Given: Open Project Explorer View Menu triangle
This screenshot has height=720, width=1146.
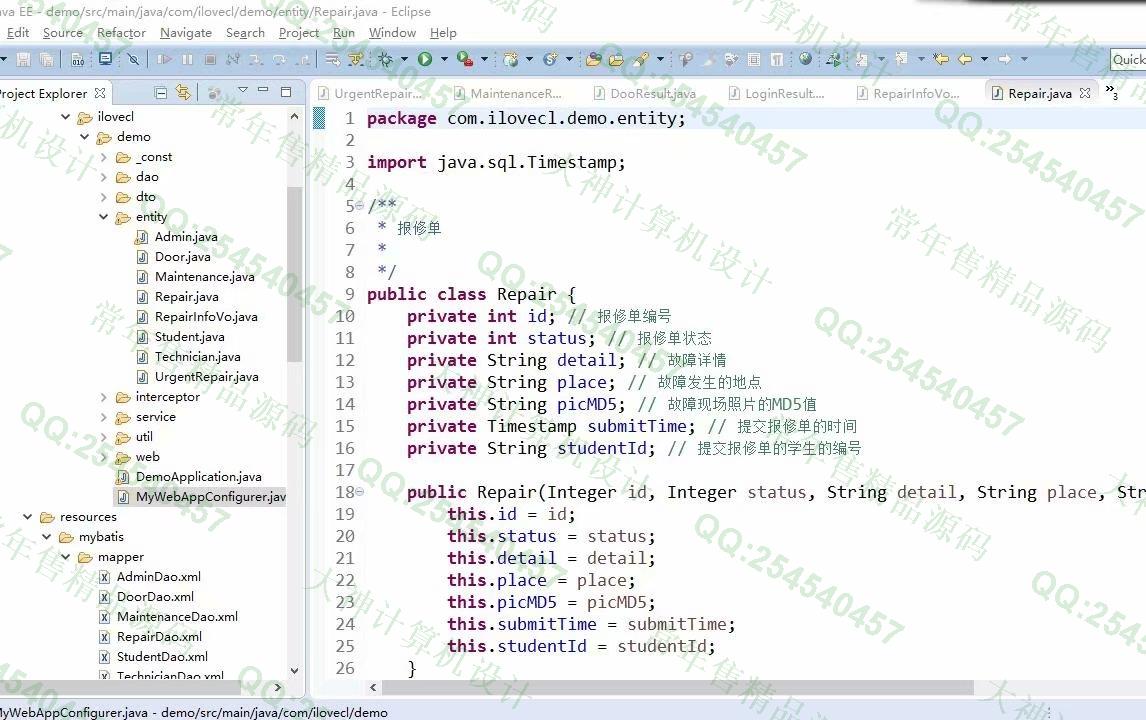Looking at the screenshot, I should (x=243, y=90).
